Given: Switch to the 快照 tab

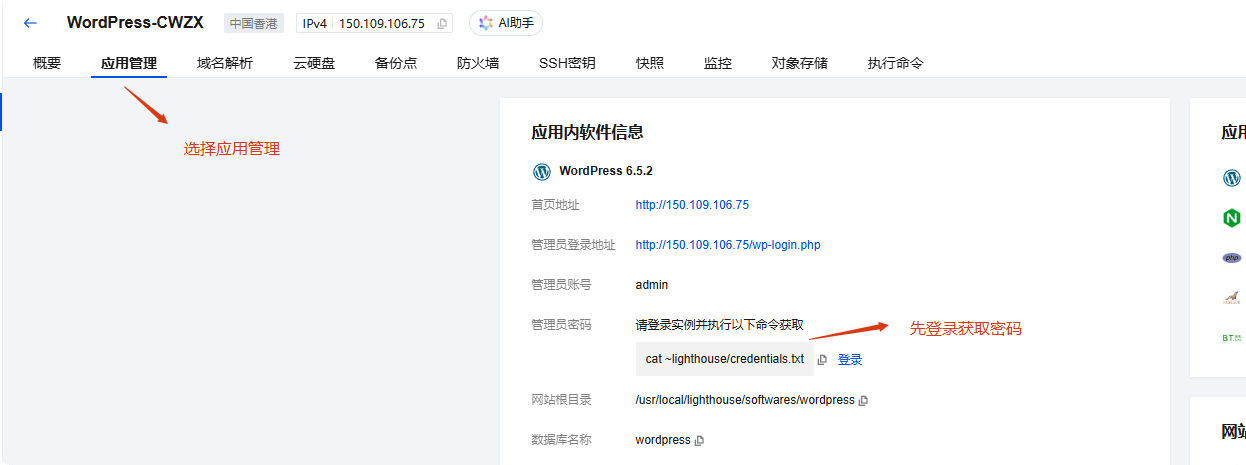Looking at the screenshot, I should tap(650, 63).
